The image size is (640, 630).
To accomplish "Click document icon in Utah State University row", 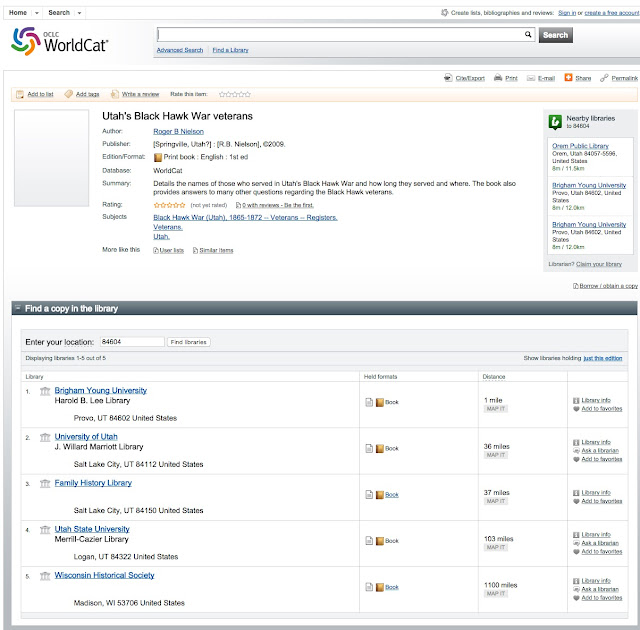I will point(369,541).
